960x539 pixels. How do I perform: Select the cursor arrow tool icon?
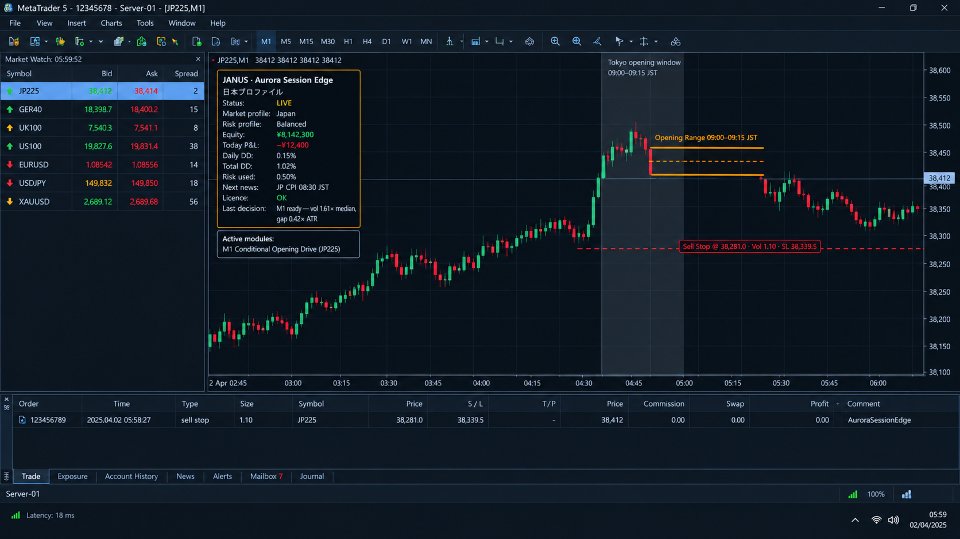619,42
